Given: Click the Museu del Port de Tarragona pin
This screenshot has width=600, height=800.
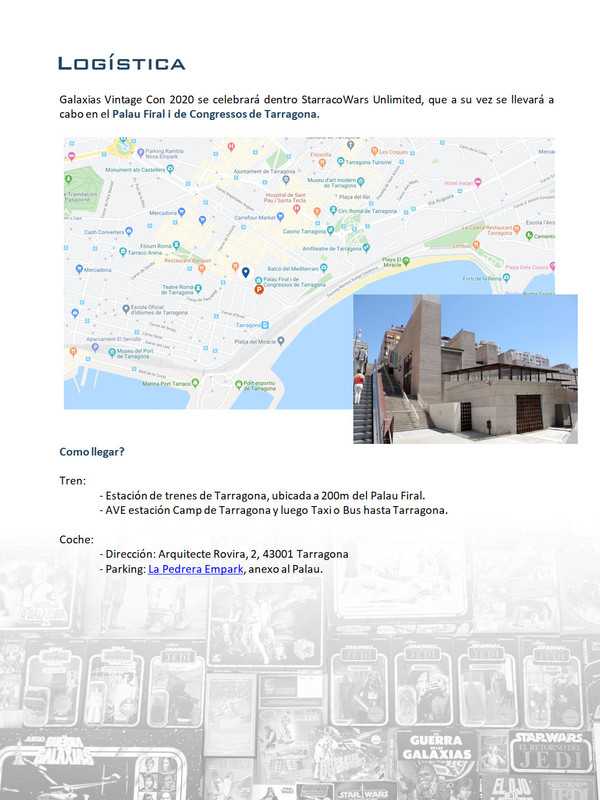Looking at the screenshot, I should (x=112, y=353).
